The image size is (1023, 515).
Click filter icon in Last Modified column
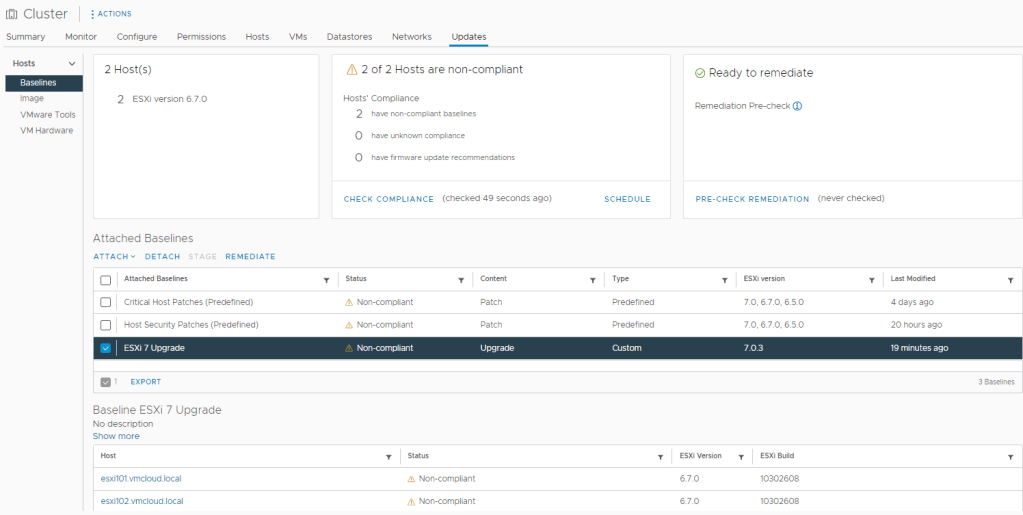pyautogui.click(x=1011, y=280)
